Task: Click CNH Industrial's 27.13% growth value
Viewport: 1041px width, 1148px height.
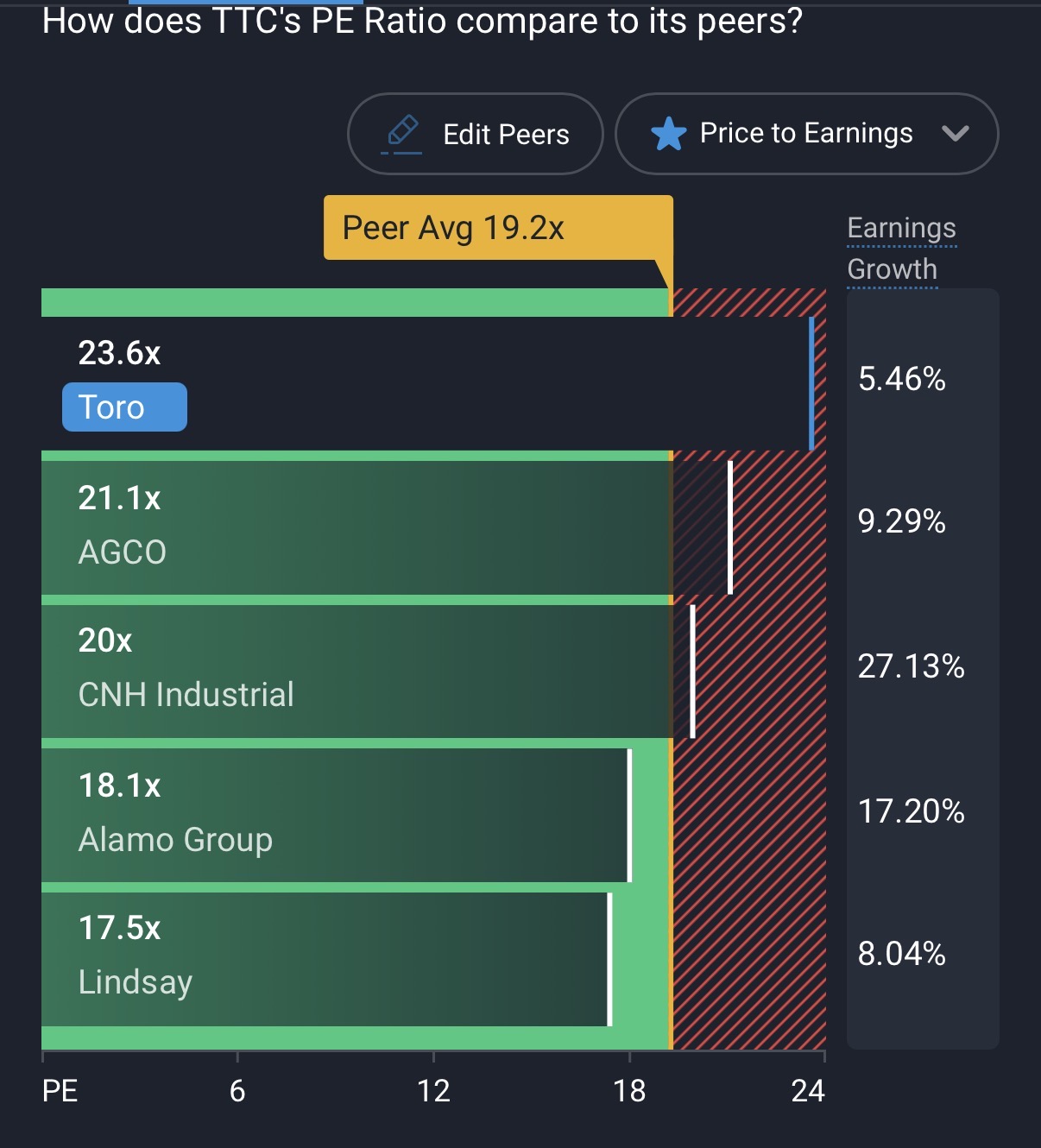Action: coord(911,666)
